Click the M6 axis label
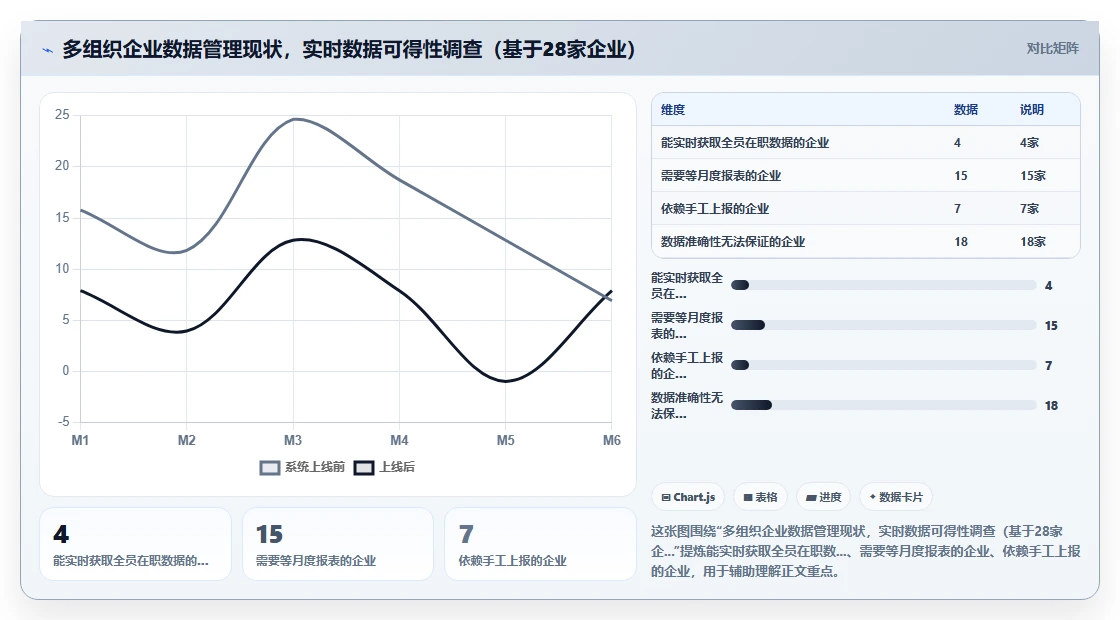1120x620 pixels. 611,441
